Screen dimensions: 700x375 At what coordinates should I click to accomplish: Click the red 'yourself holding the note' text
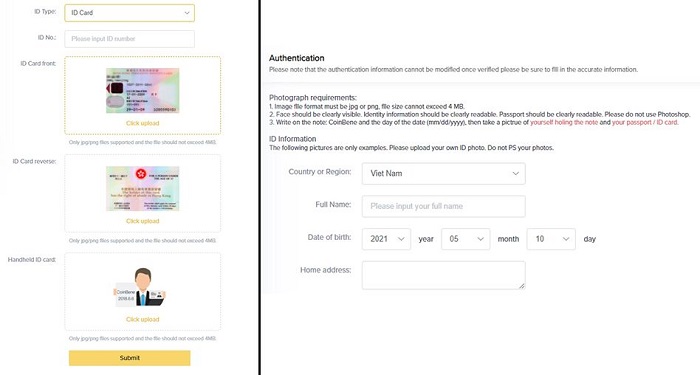564,122
